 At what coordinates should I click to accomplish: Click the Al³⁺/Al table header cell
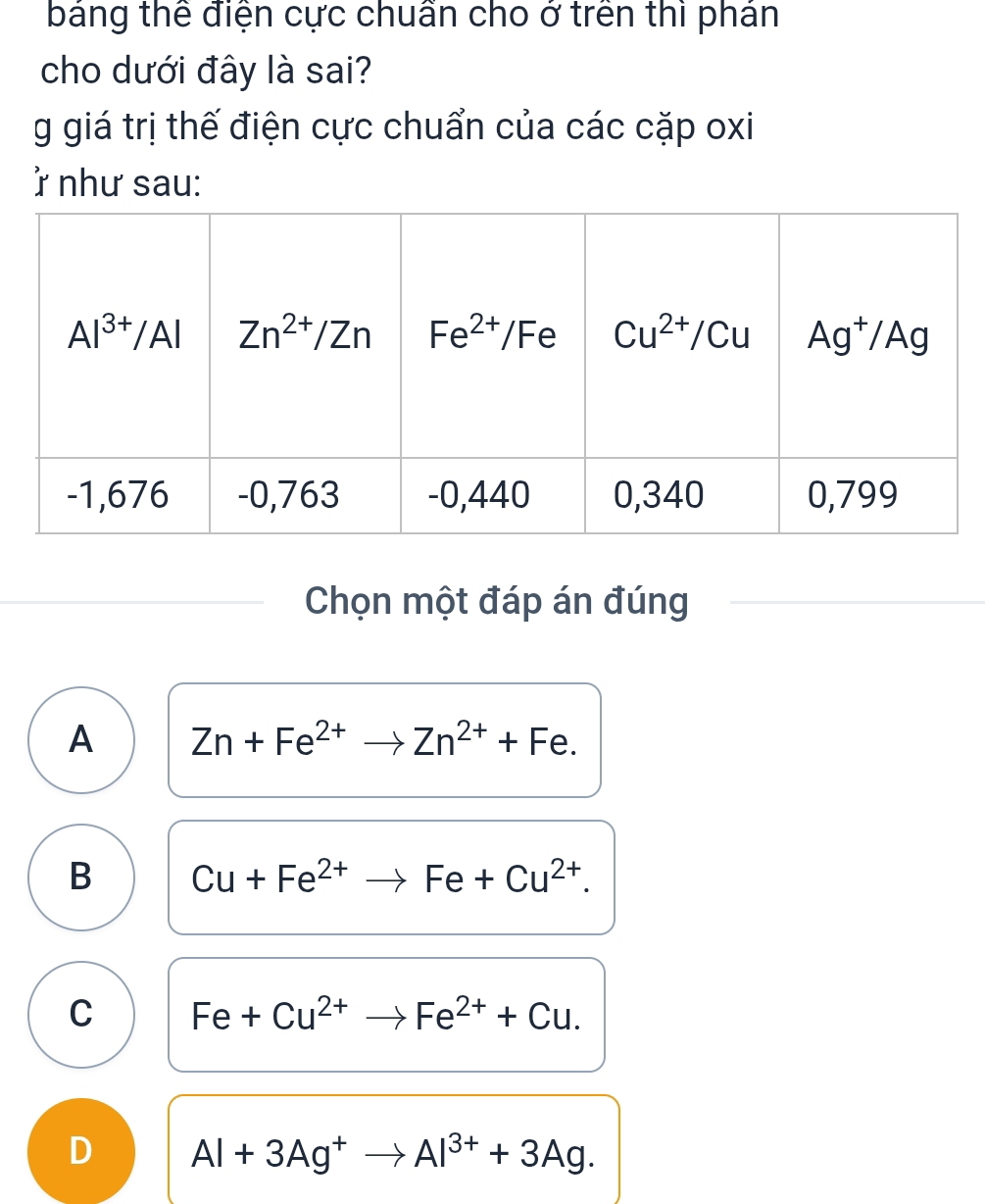(123, 336)
